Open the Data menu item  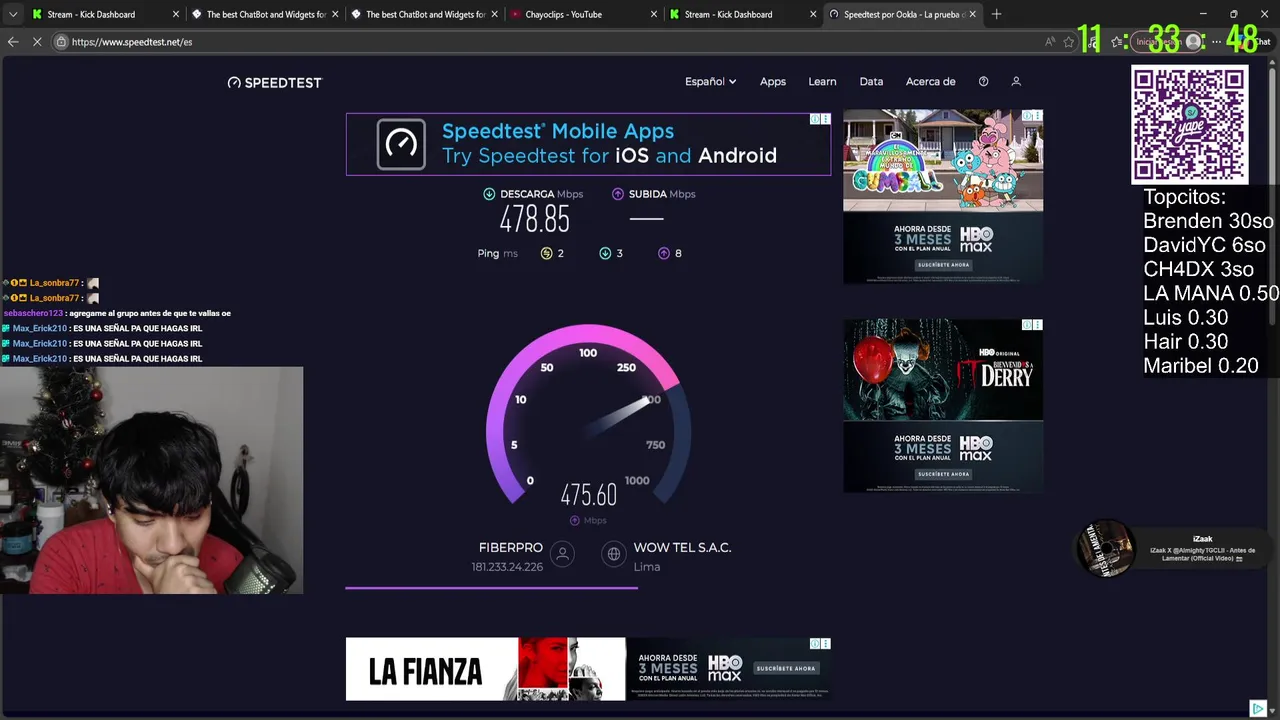tap(871, 81)
